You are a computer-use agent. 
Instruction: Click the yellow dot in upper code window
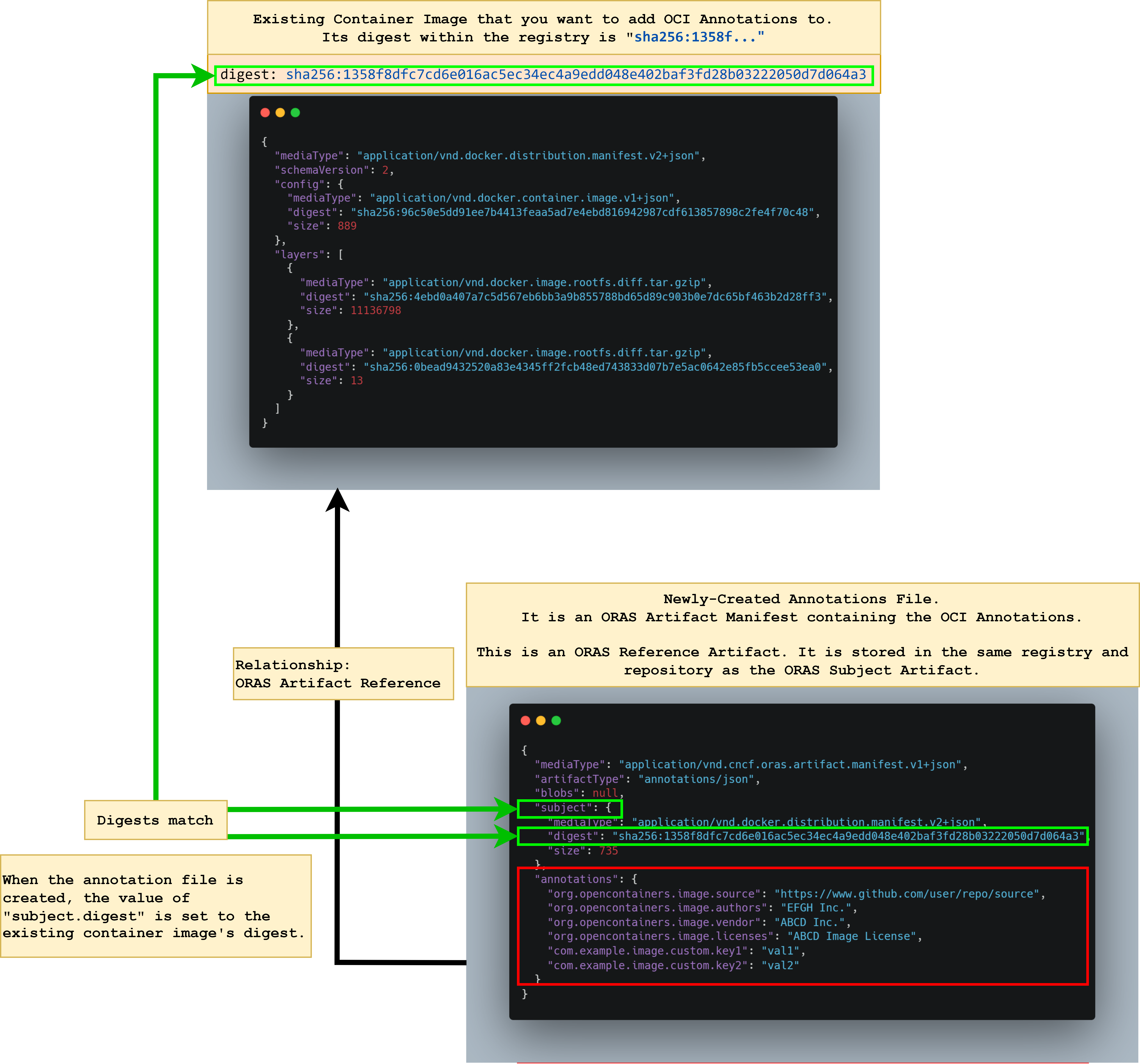click(280, 112)
